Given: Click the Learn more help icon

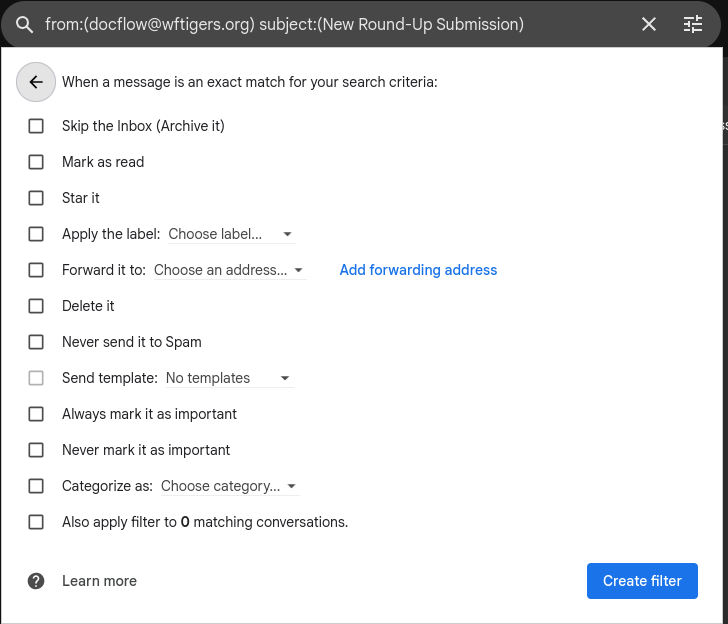Looking at the screenshot, I should click(x=36, y=581).
